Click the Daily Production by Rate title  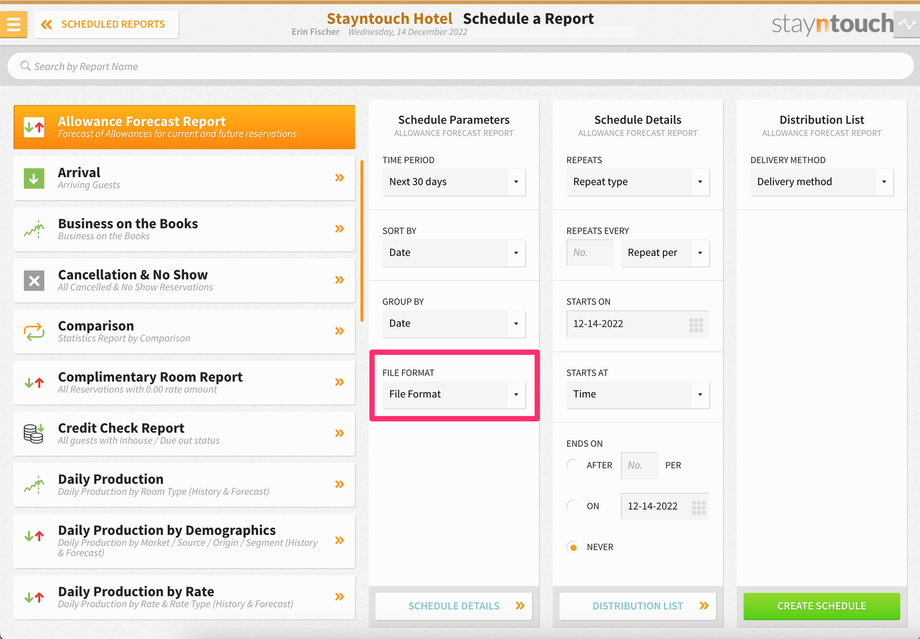(x=136, y=591)
